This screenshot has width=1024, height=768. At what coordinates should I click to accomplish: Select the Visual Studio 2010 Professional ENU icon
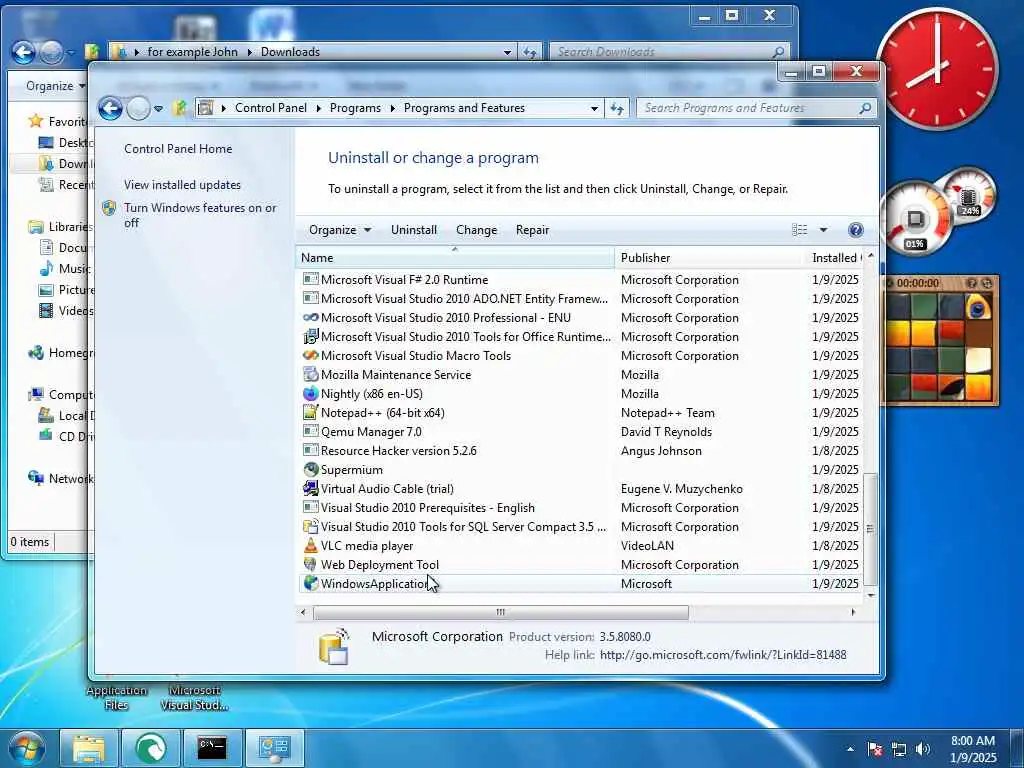coord(311,317)
